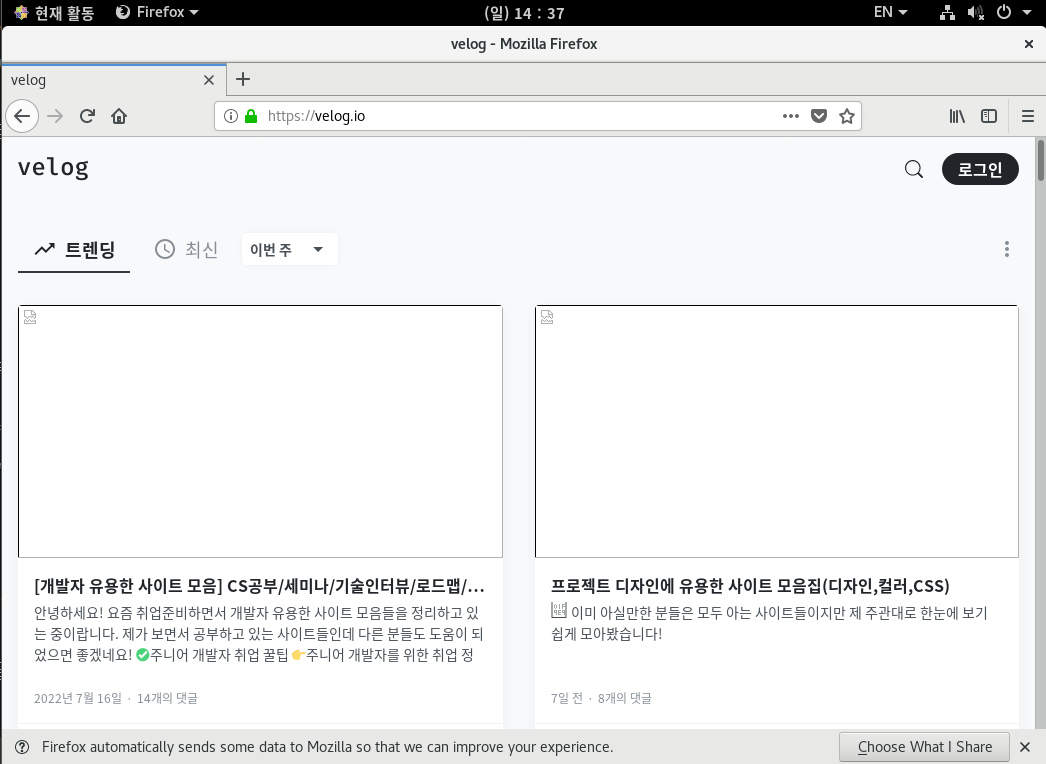Close the Firefox window
Screen dimensions: 1046x764
[1029, 44]
